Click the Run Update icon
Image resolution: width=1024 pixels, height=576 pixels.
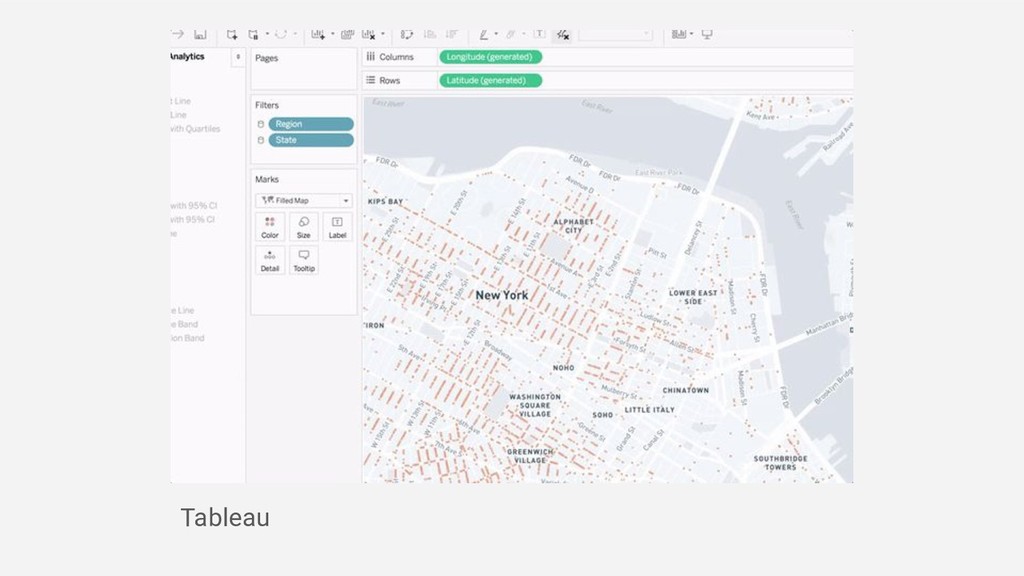281,34
